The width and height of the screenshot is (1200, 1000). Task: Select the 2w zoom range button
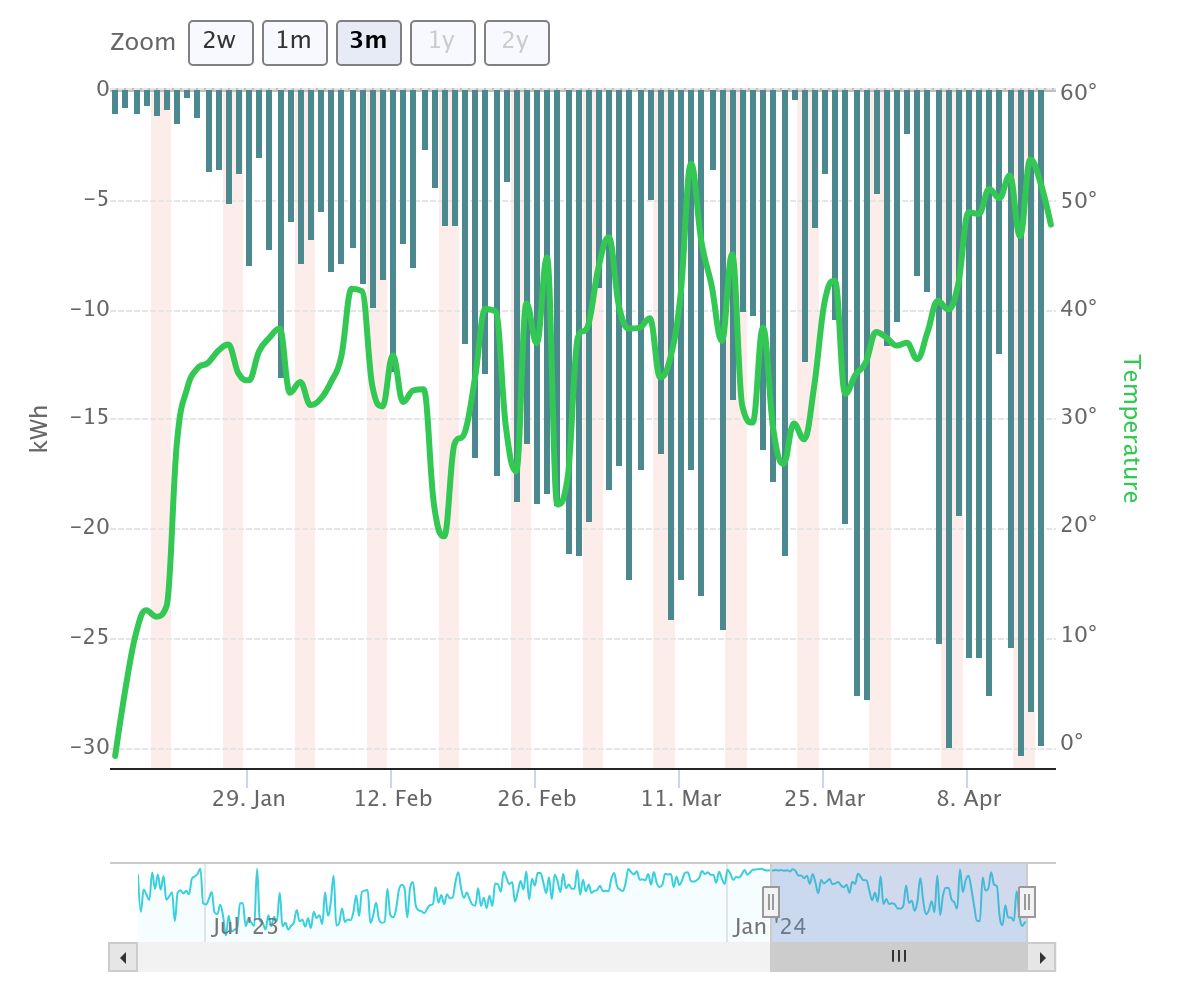(x=220, y=42)
